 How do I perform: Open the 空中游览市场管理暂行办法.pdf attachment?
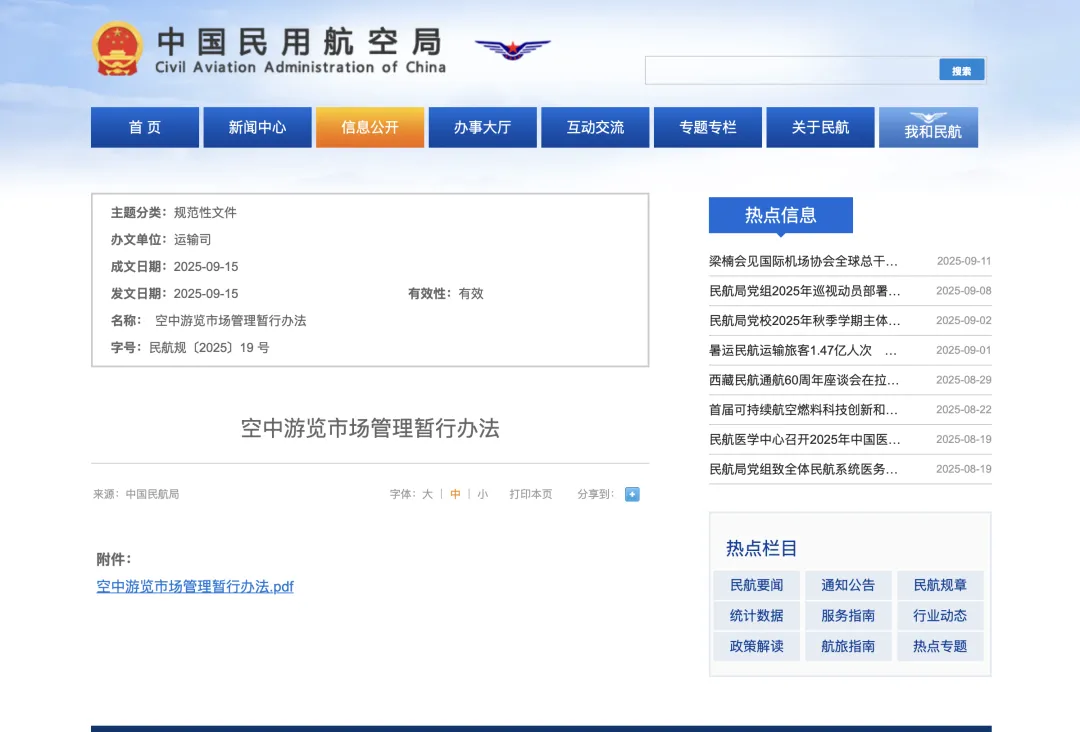click(x=194, y=586)
